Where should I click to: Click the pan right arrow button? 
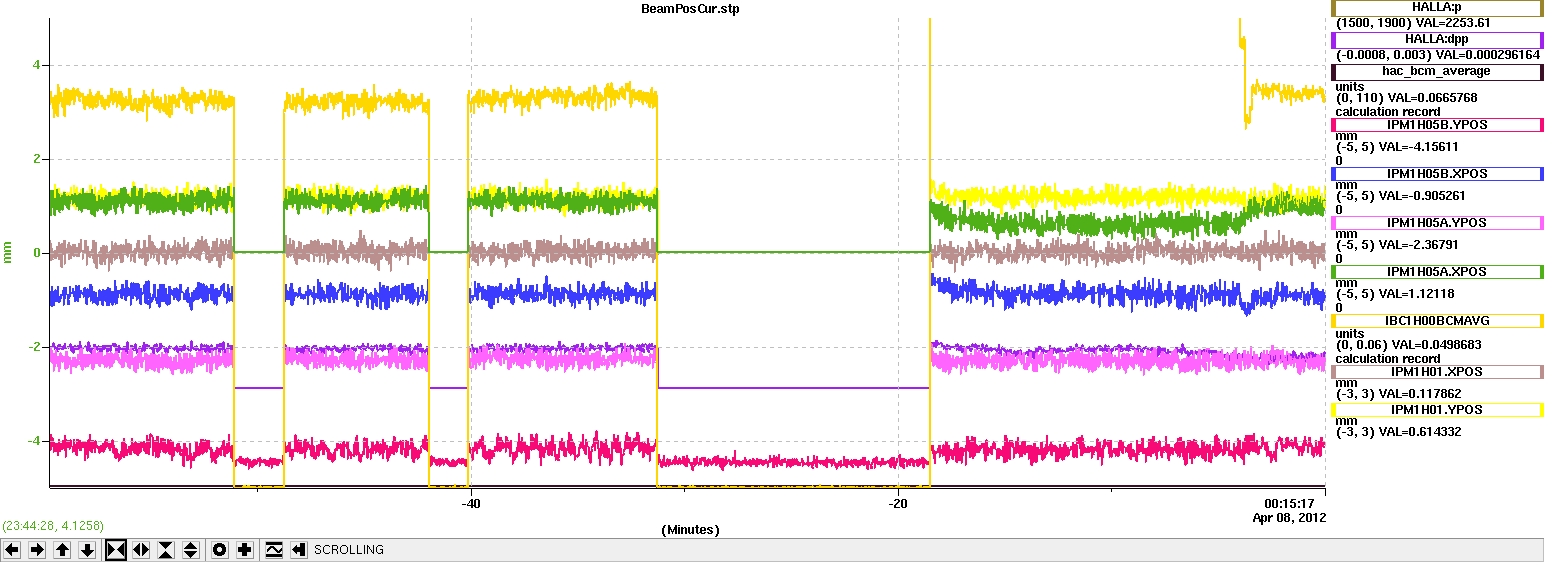[37, 550]
